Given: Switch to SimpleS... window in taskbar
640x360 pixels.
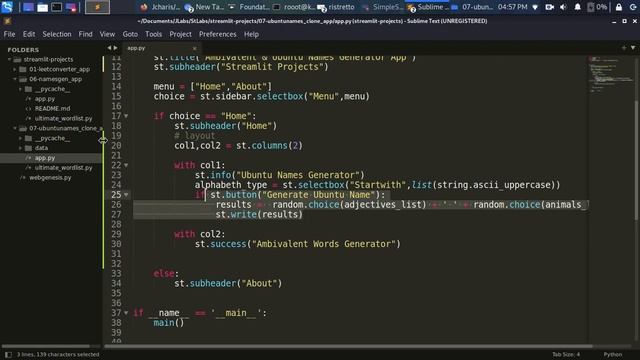Looking at the screenshot, I should coord(382,7).
